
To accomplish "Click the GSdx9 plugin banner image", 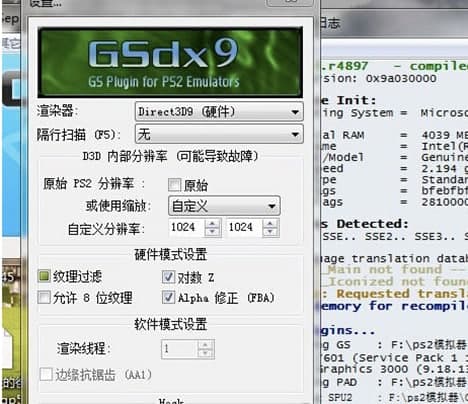I will click(170, 62).
